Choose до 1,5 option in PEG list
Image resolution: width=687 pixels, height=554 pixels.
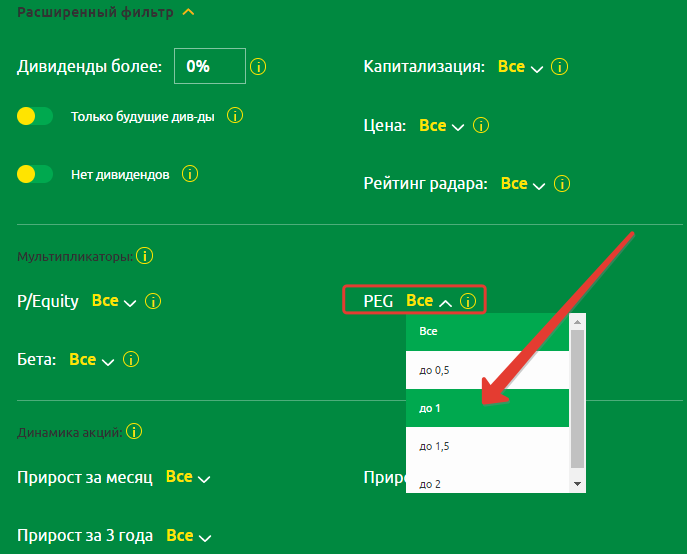[487, 446]
